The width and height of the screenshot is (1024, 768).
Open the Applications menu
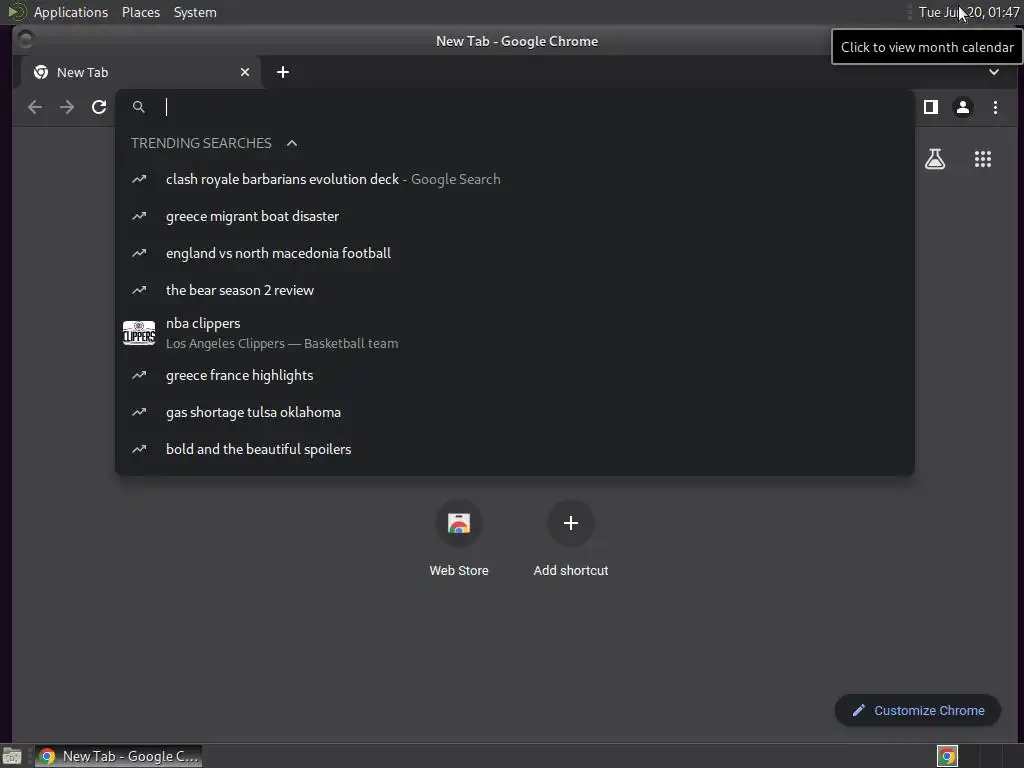(71, 12)
